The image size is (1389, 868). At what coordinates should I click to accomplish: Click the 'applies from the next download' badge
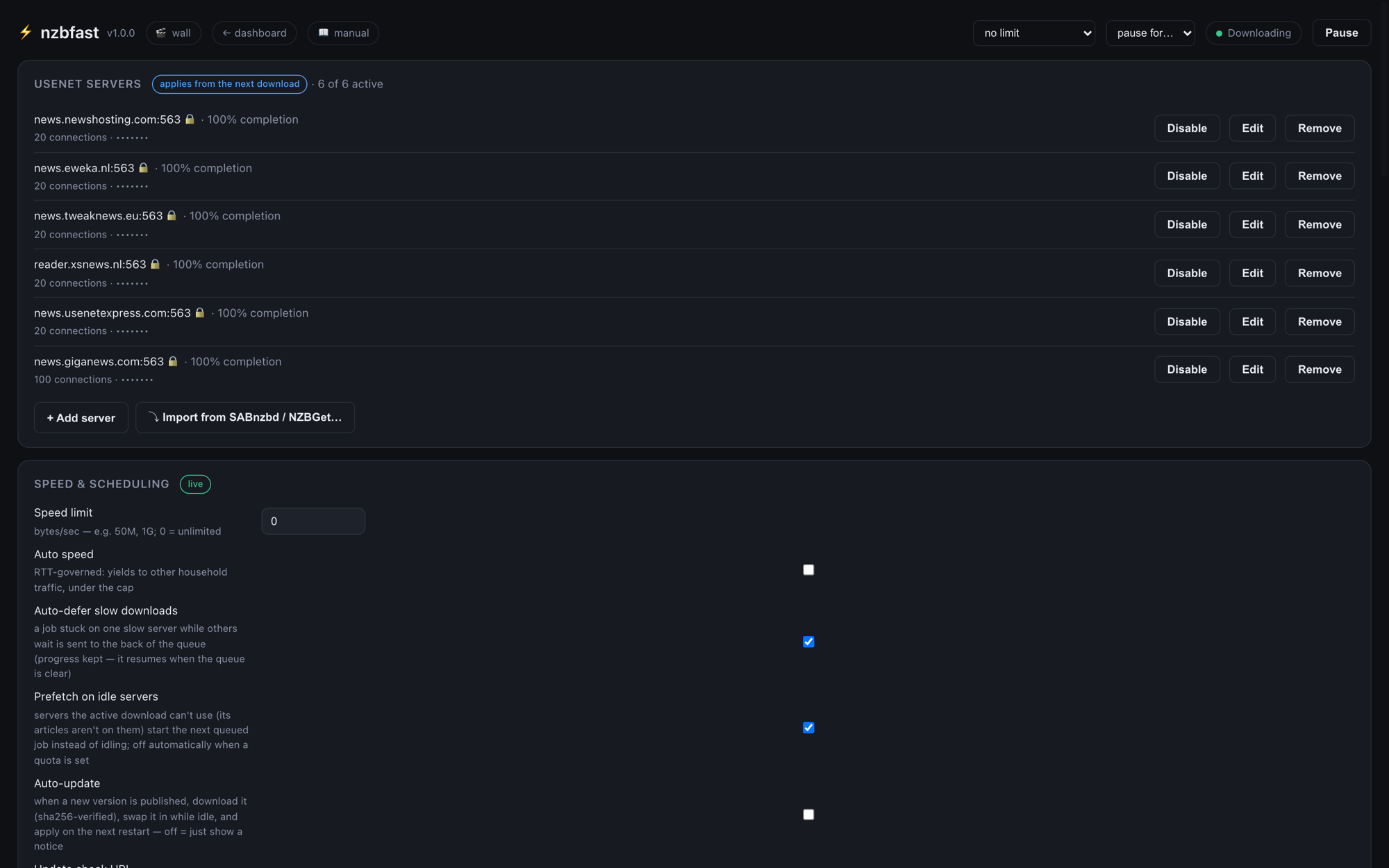[230, 84]
